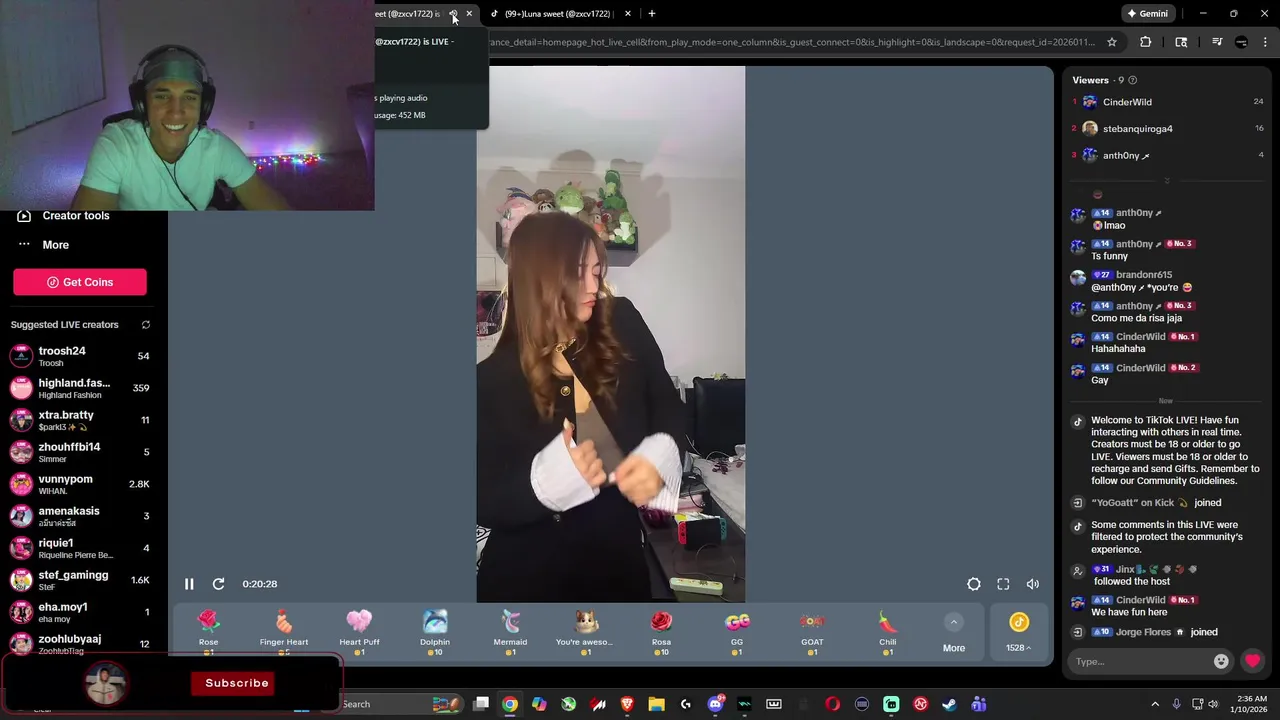Click the refresh stream icon beside pause
The image size is (1280, 720).
[x=218, y=584]
